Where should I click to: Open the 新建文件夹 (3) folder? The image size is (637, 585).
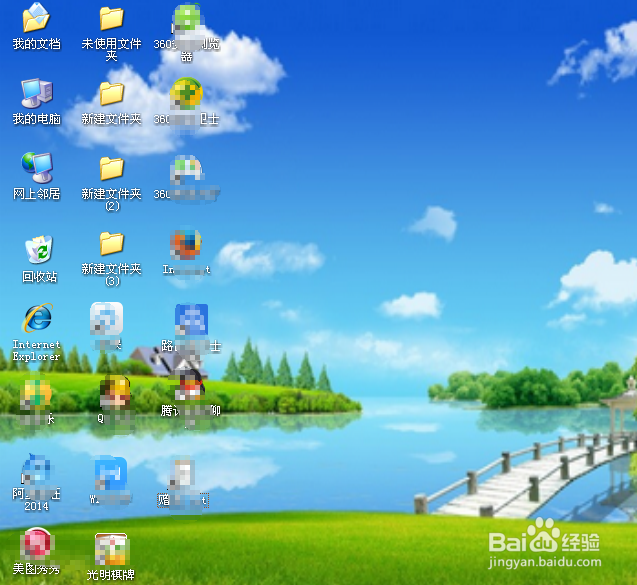[x=111, y=258]
